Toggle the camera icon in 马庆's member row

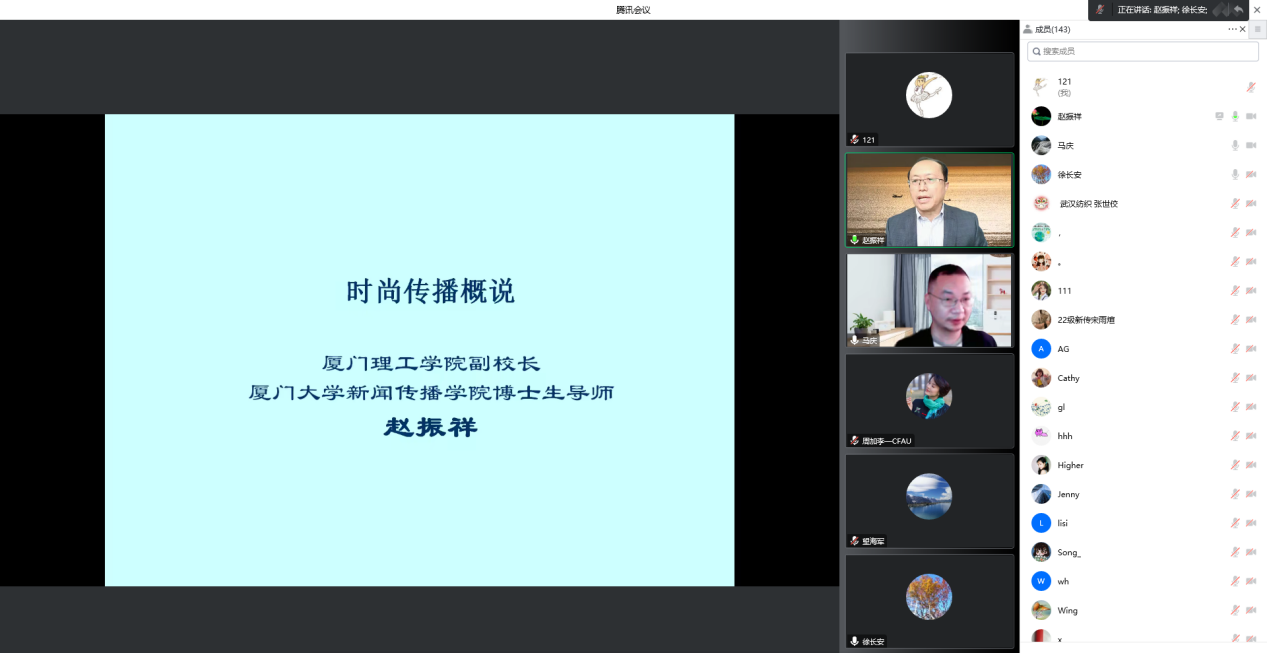coord(1251,145)
